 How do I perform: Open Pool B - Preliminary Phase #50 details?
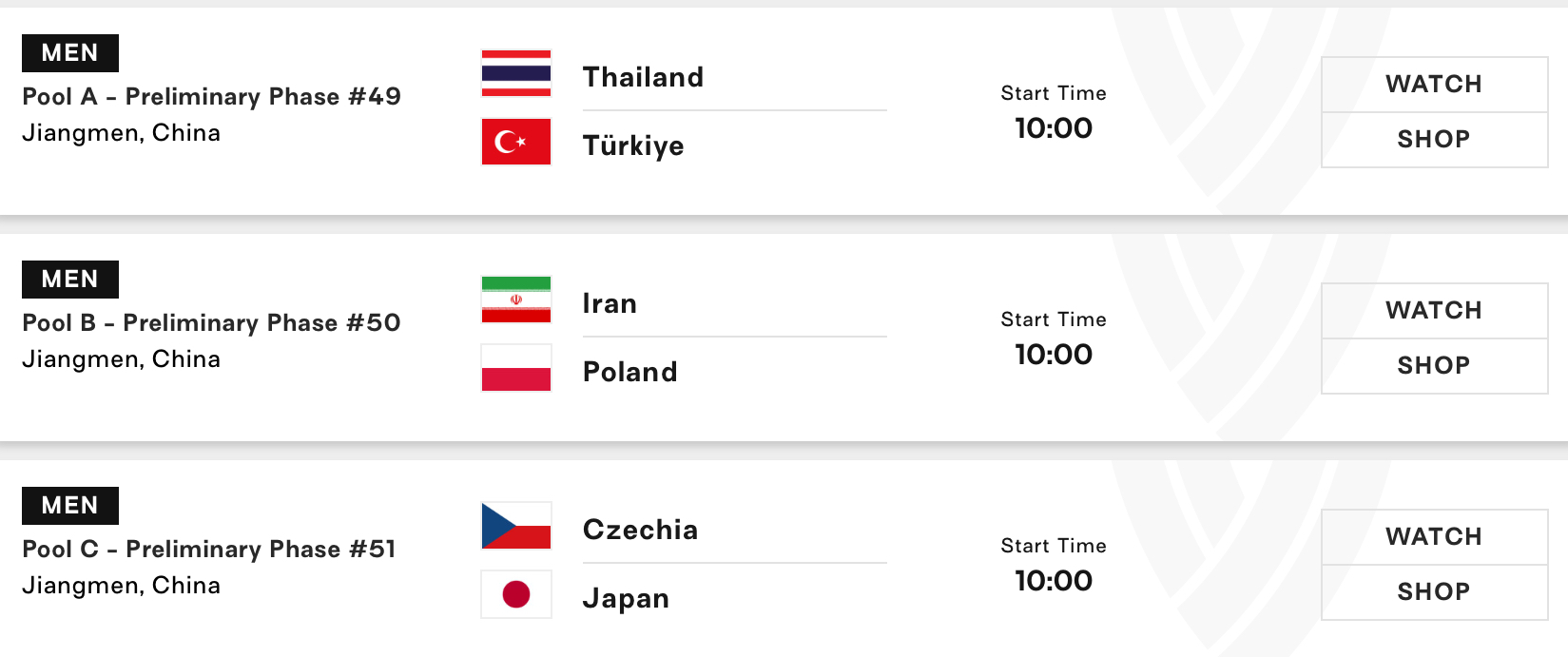click(x=211, y=323)
